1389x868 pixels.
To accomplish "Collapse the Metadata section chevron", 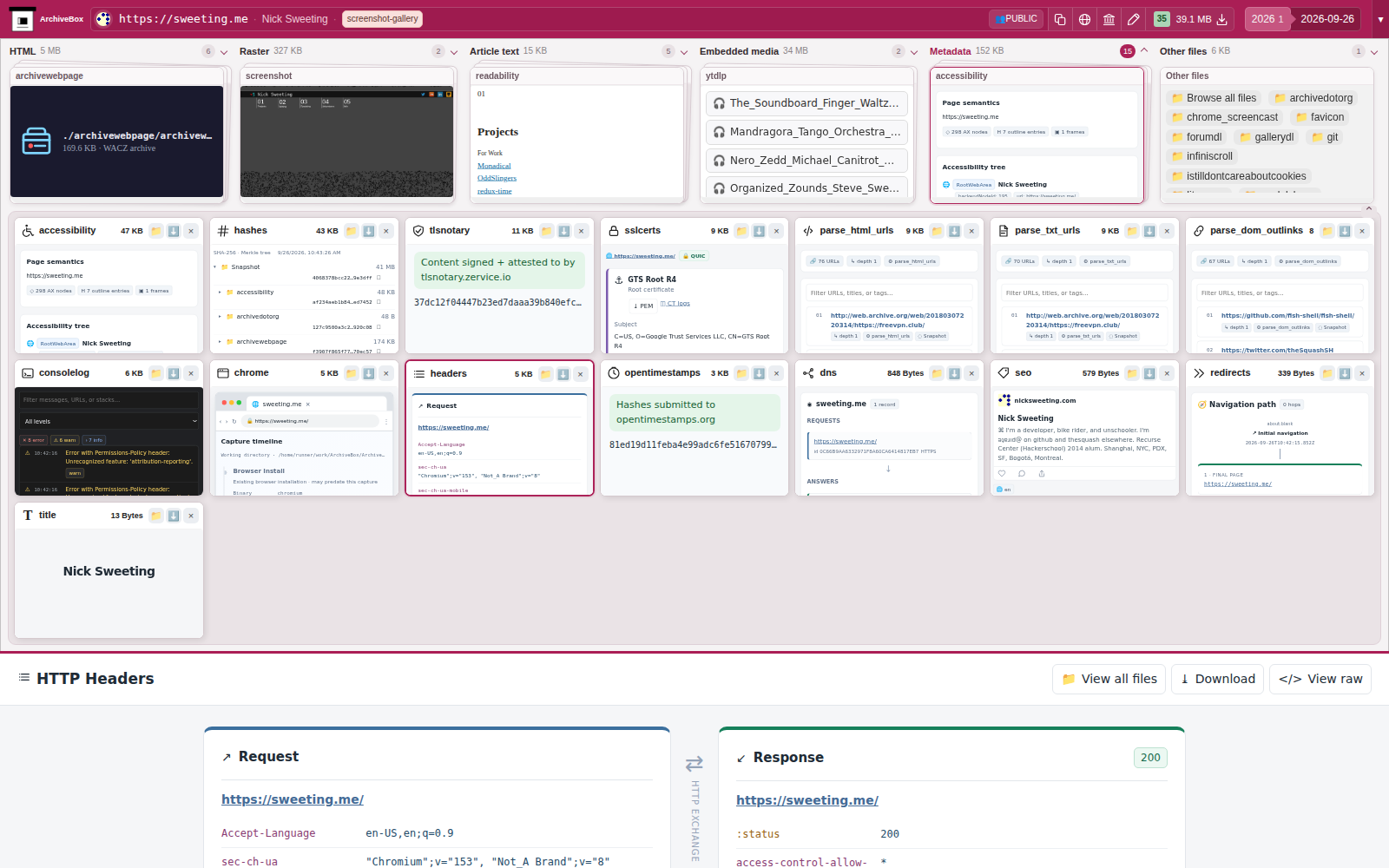I will [x=1144, y=51].
